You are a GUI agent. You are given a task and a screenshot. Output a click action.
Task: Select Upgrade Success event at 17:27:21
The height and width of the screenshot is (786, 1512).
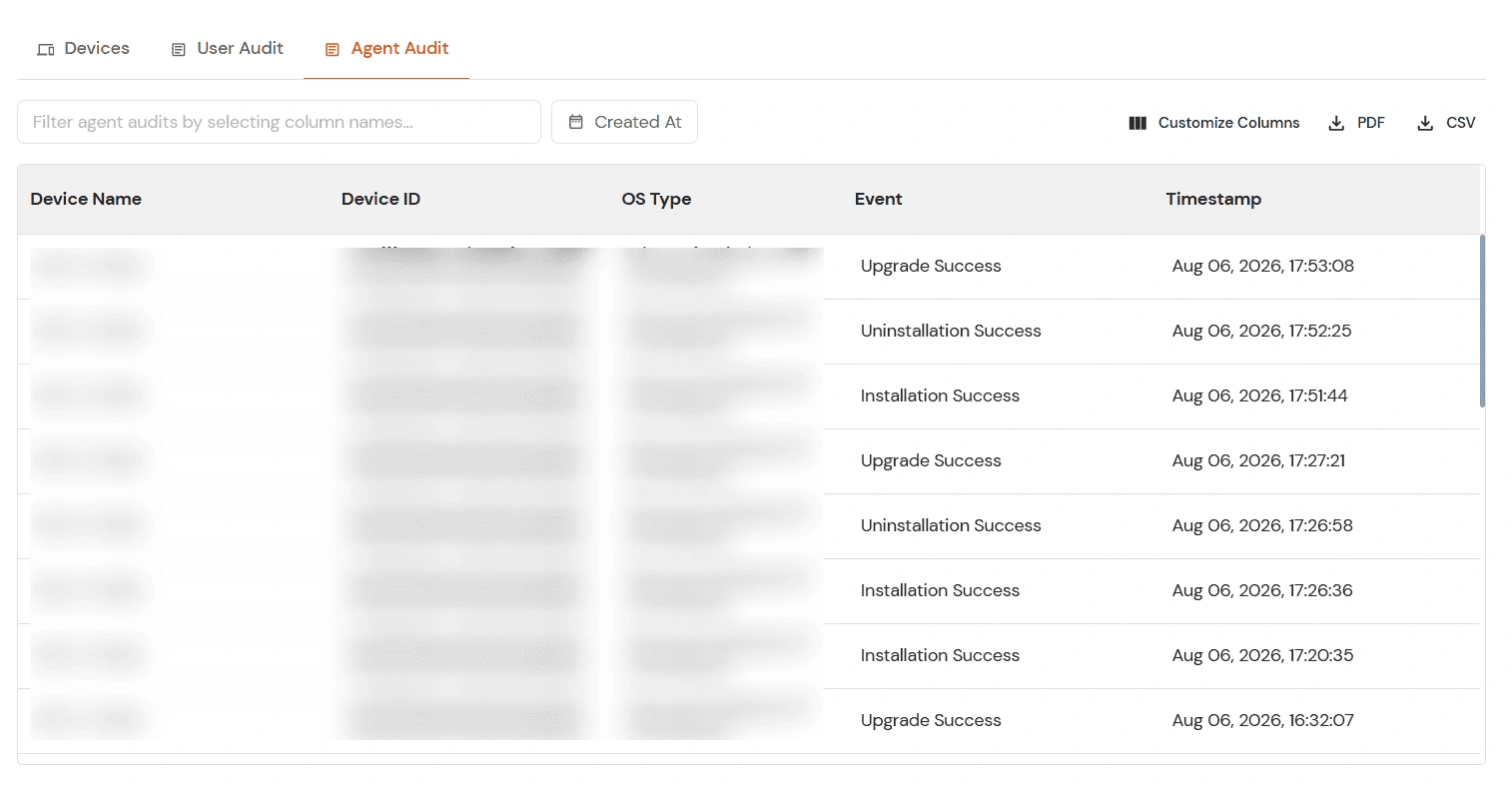[931, 460]
